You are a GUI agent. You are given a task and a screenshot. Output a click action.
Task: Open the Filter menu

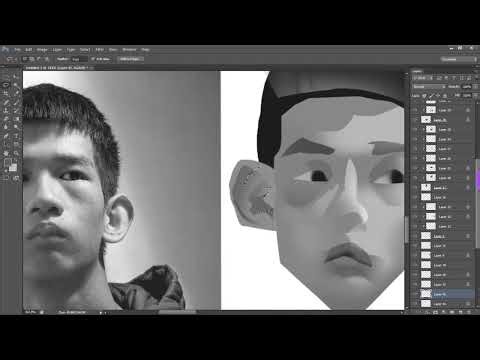coord(99,50)
